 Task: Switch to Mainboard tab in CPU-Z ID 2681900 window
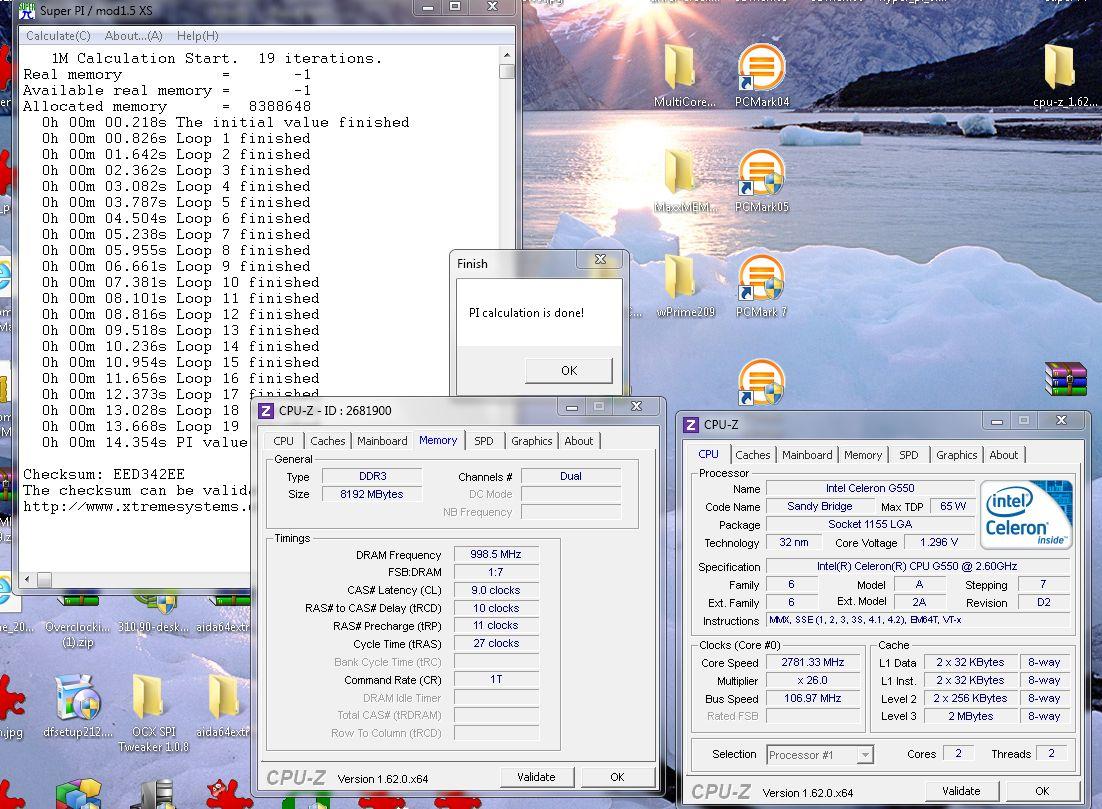pyautogui.click(x=382, y=441)
